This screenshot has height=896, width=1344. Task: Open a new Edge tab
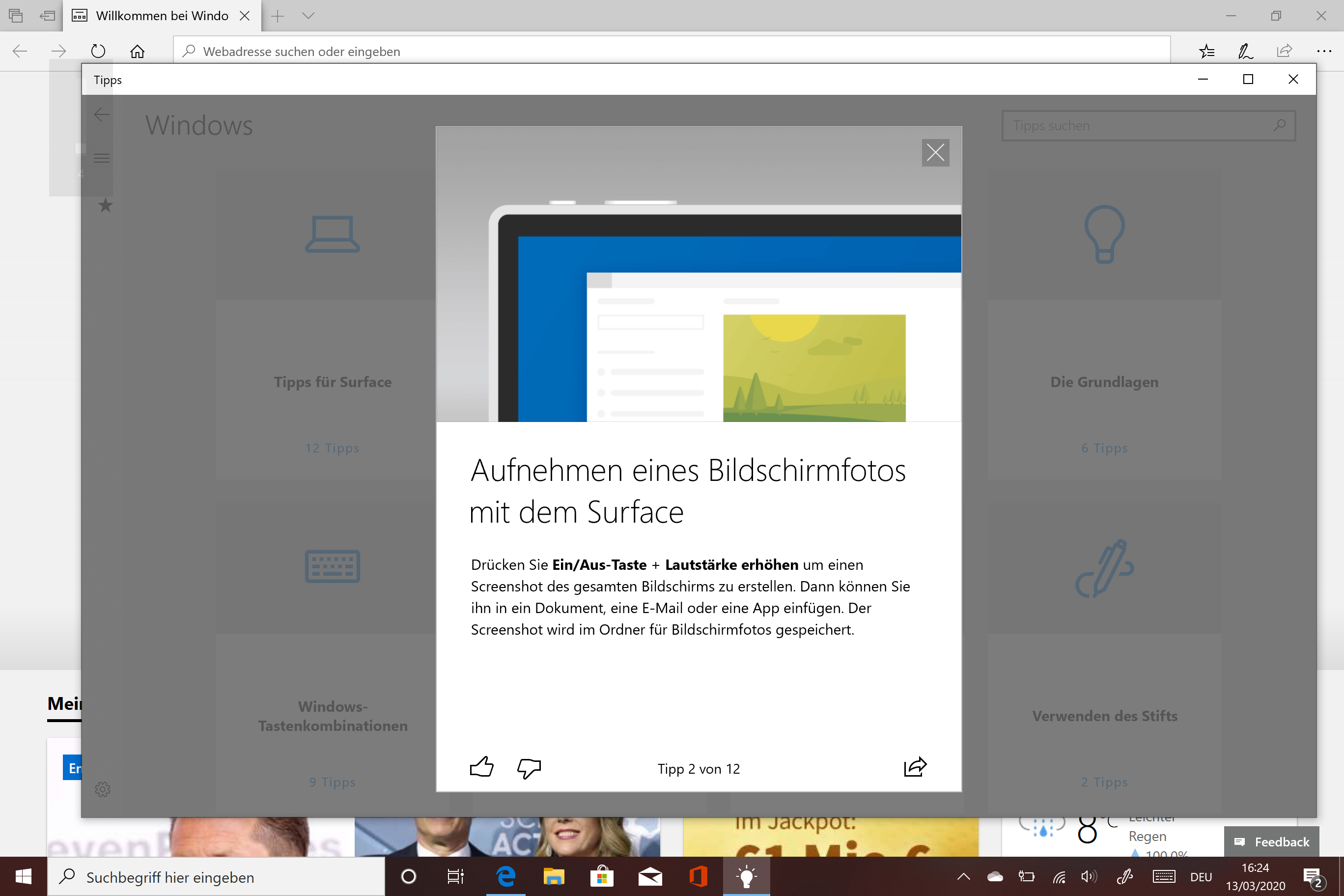[x=278, y=16]
